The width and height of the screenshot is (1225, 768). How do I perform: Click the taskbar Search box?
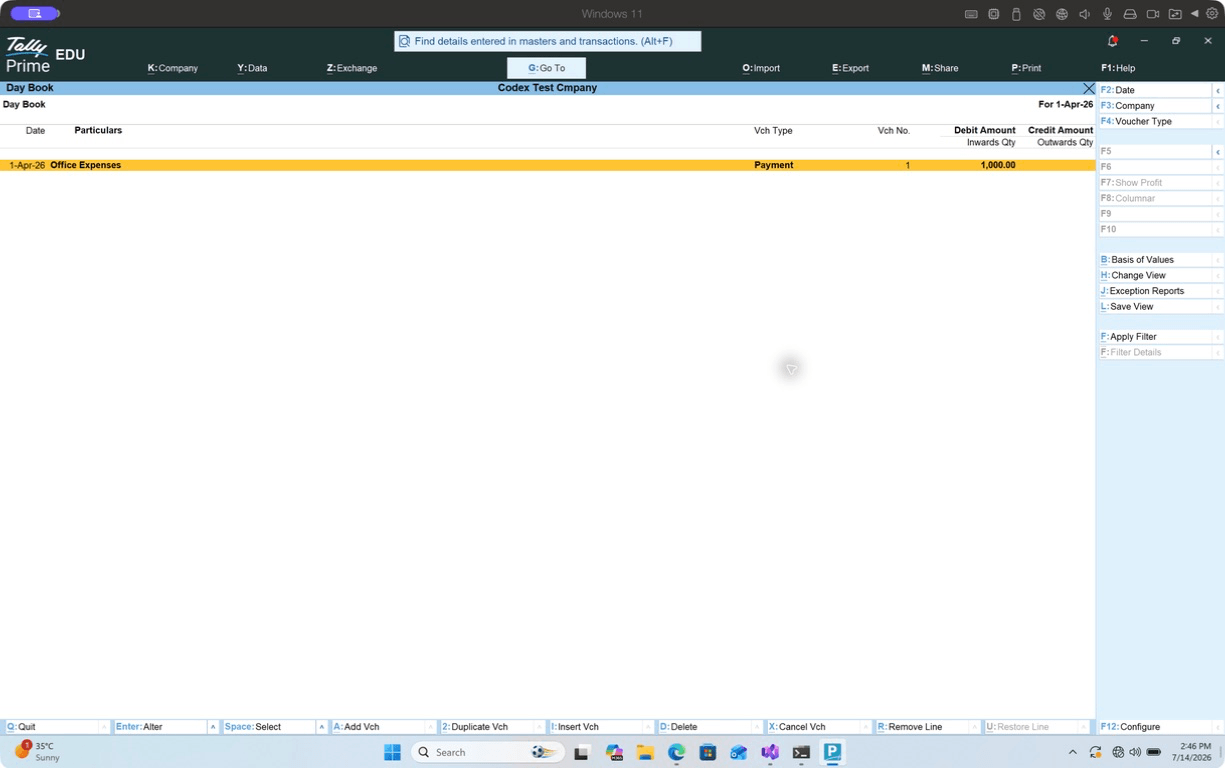coord(488,752)
